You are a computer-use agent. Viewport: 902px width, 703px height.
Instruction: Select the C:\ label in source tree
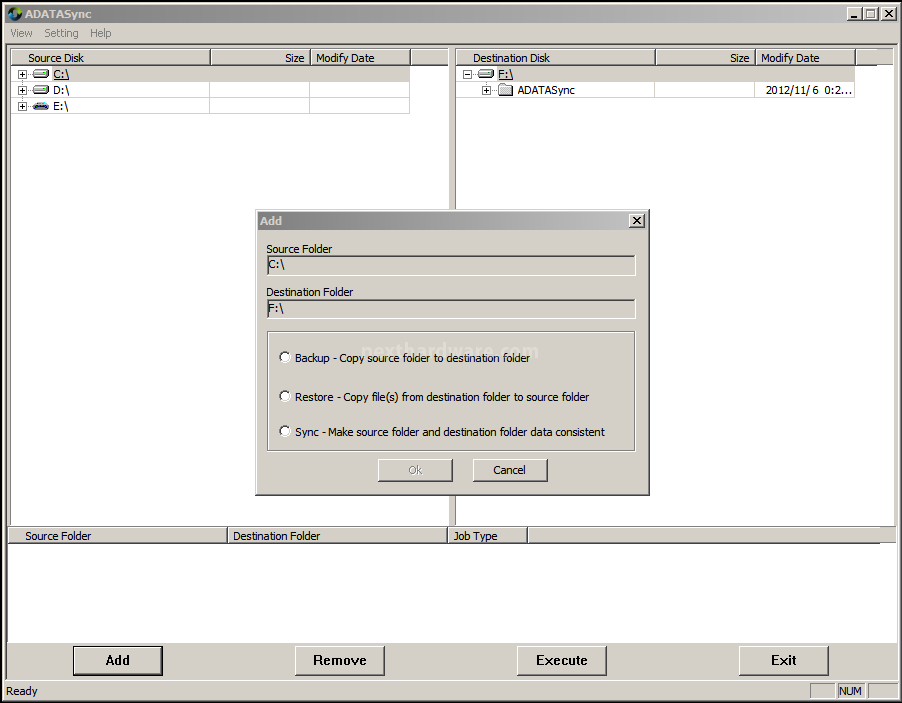pos(61,74)
